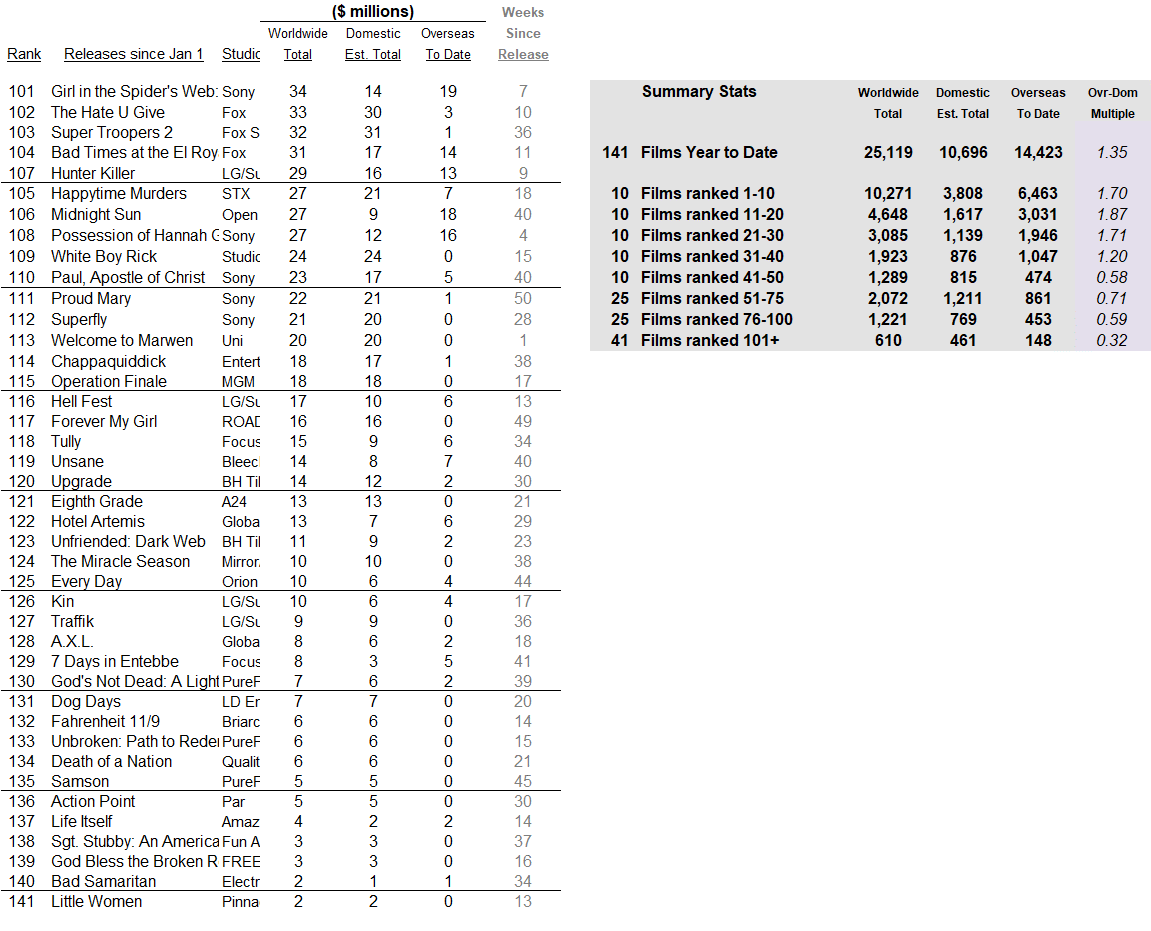This screenshot has height=931, width=1151.
Task: Click 'Superfly' title cell
Action: click(x=79, y=320)
